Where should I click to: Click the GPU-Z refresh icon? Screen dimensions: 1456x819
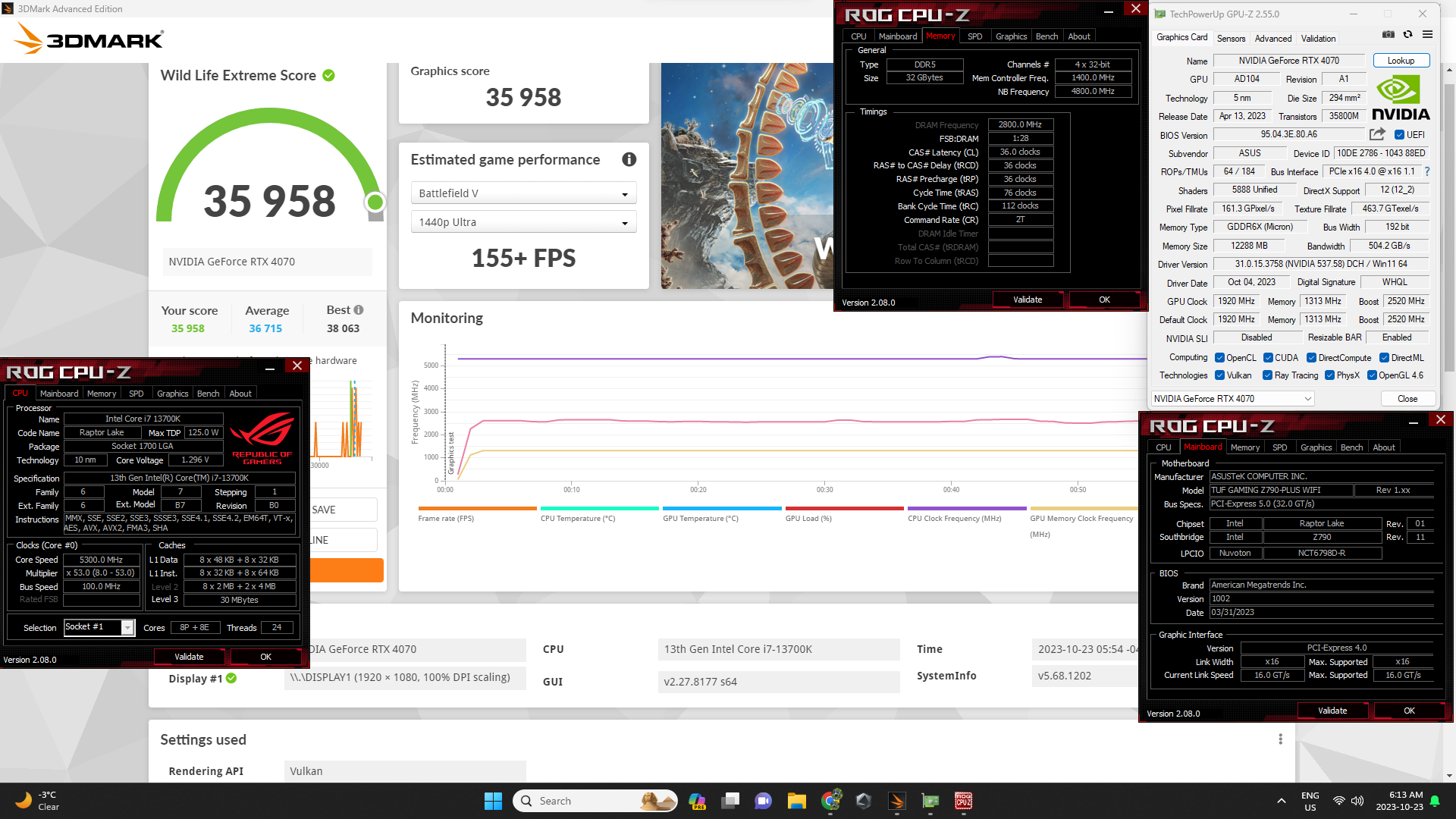point(1408,35)
